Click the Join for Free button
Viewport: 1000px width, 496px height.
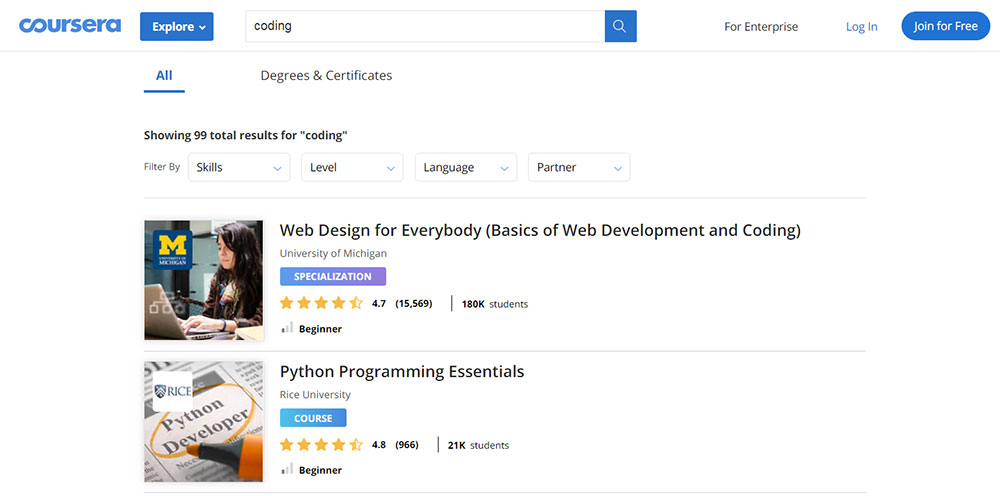click(x=945, y=26)
